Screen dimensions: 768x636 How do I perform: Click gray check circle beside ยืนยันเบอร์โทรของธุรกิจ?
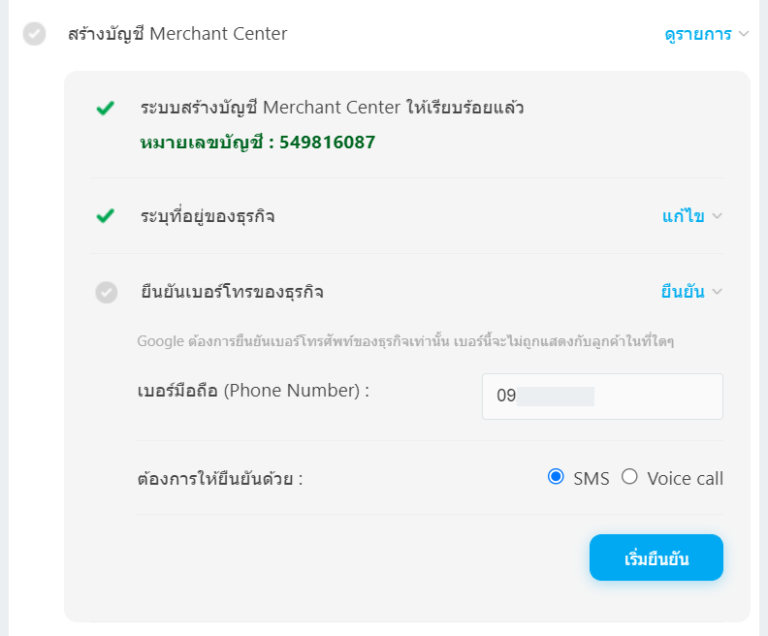[x=106, y=292]
